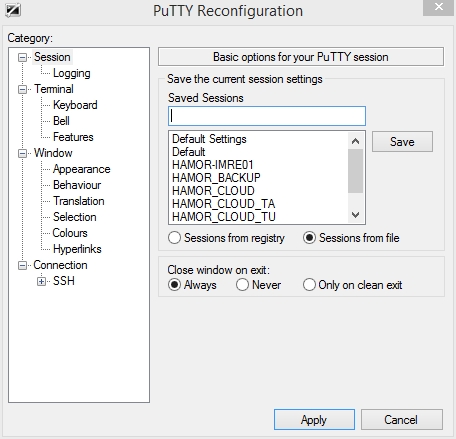Click the PuTTY icon in title bar

tap(13, 10)
